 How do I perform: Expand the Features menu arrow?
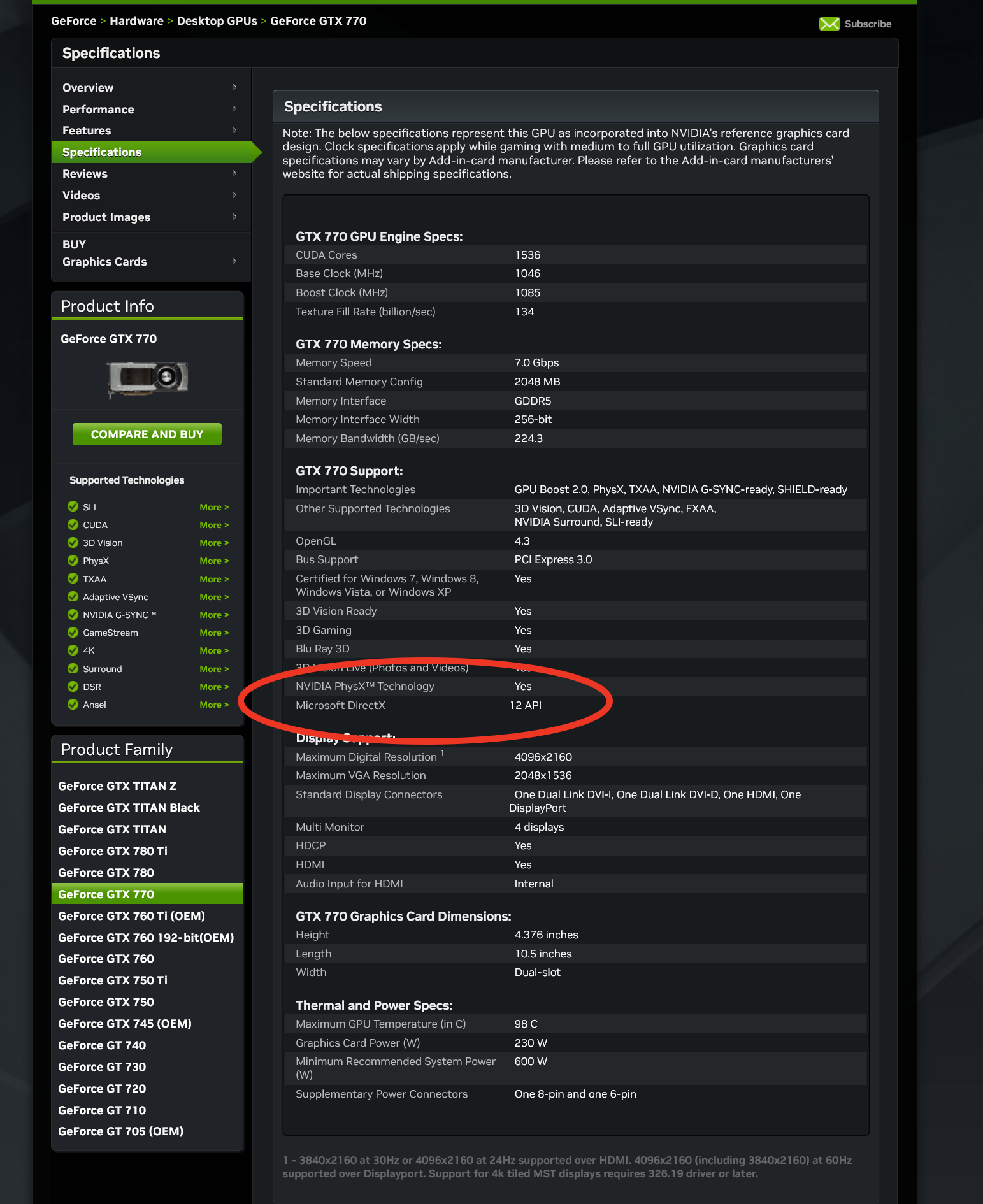[x=234, y=130]
